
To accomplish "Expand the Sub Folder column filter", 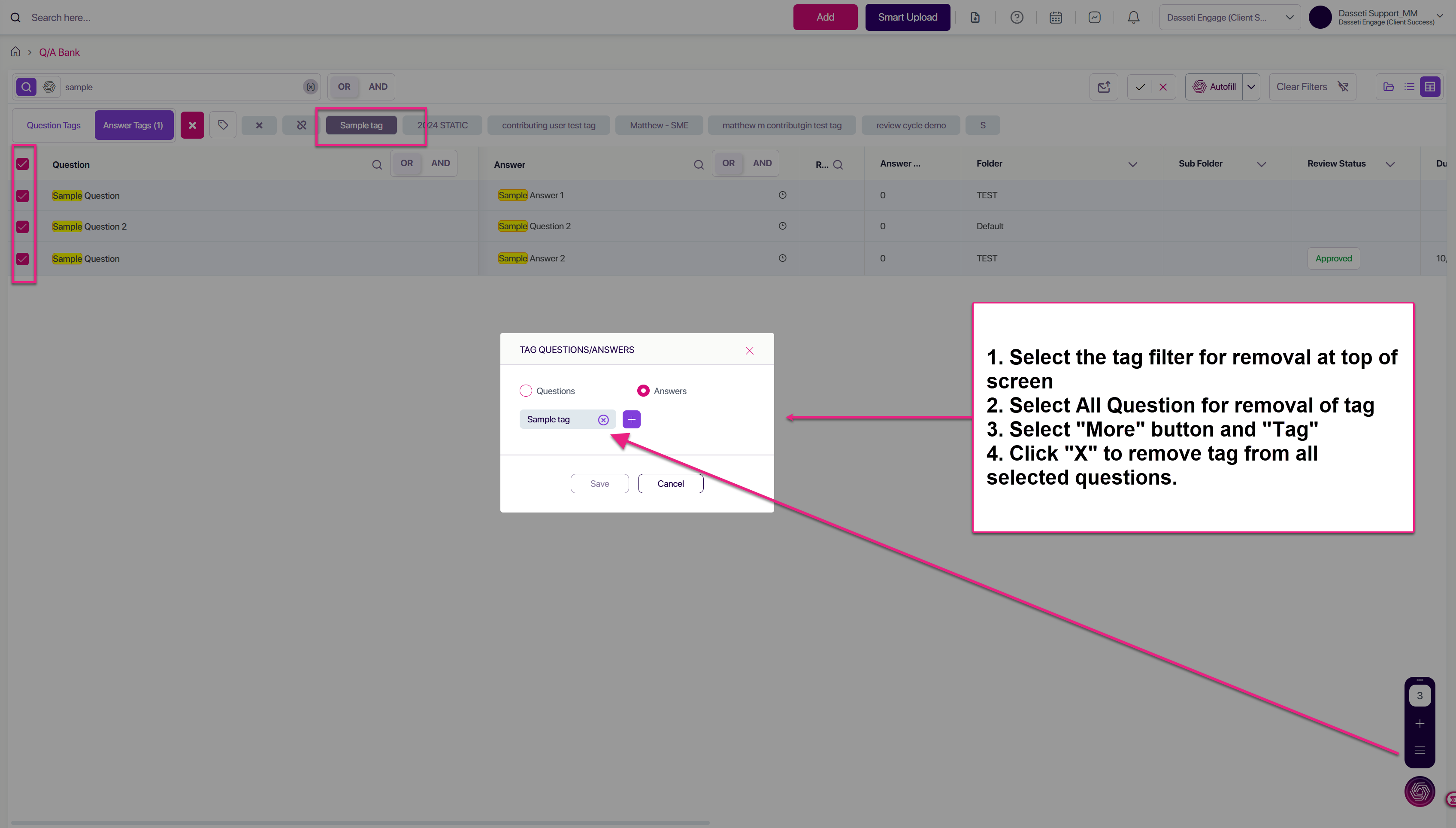I will (1262, 164).
